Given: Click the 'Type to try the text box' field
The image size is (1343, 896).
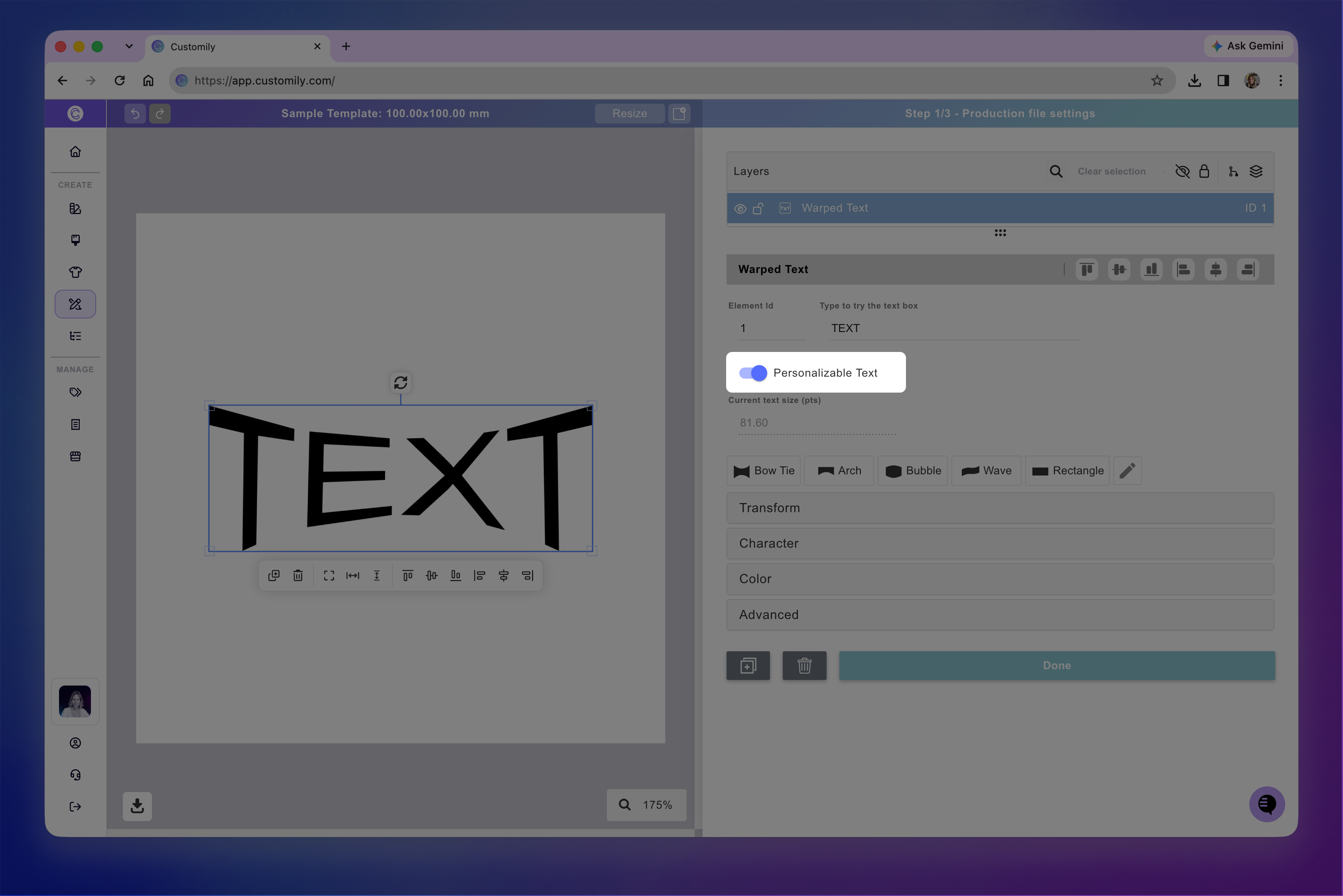Looking at the screenshot, I should pyautogui.click(x=954, y=328).
